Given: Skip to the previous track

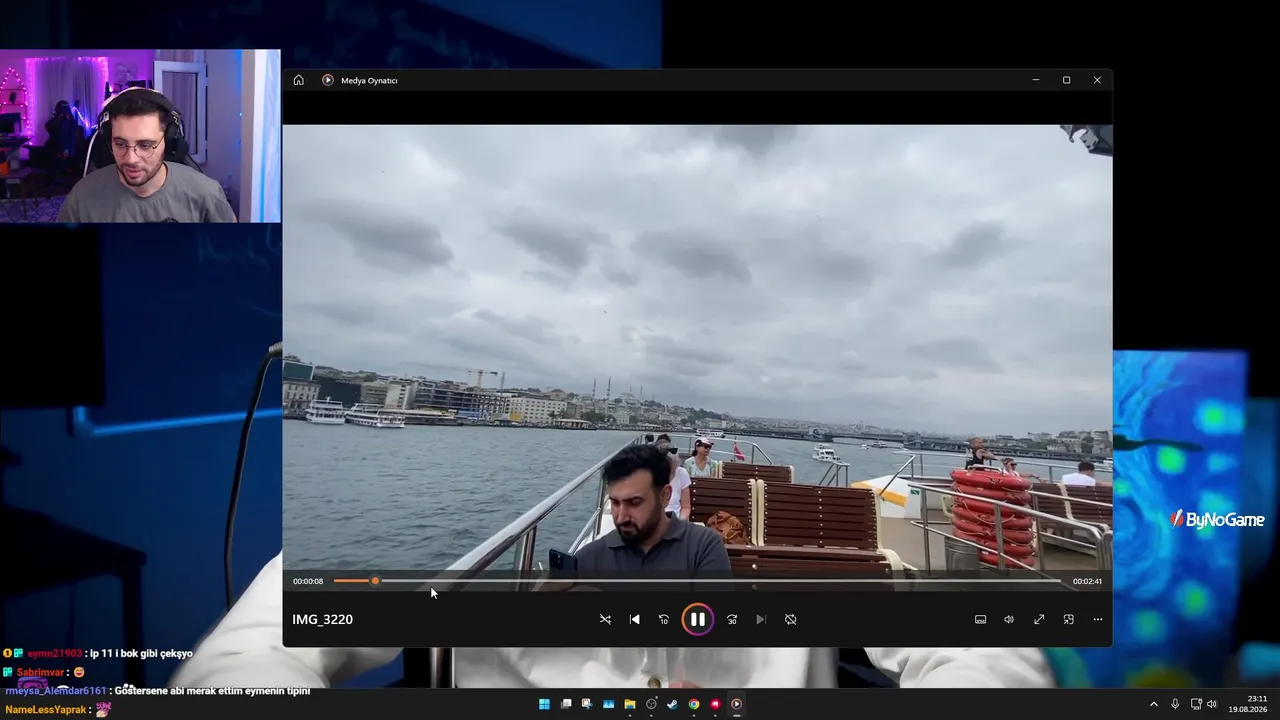Looking at the screenshot, I should (634, 620).
